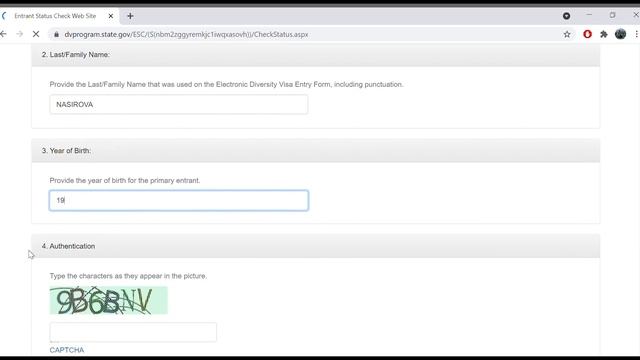Open the Extensions puzzle menu
640x360 pixels.
pyautogui.click(x=604, y=34)
